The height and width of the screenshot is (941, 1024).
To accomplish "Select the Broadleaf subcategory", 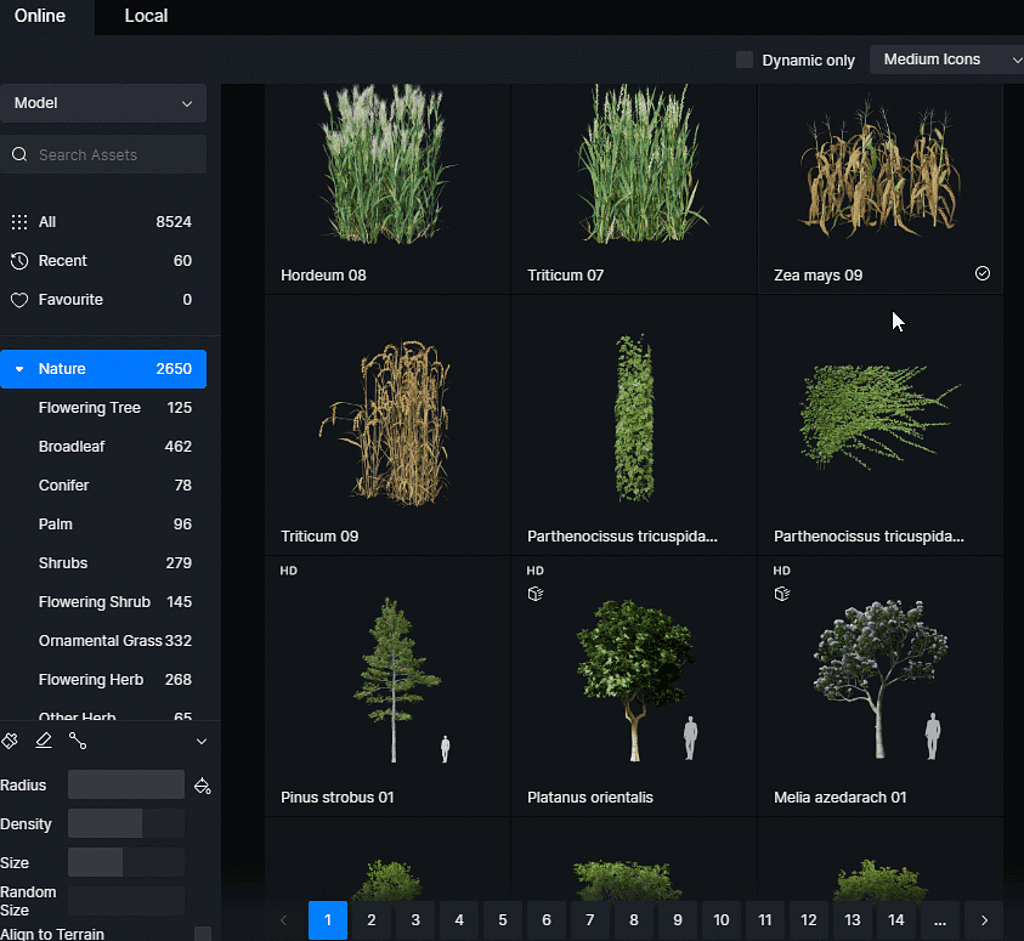I will click(x=103, y=447).
